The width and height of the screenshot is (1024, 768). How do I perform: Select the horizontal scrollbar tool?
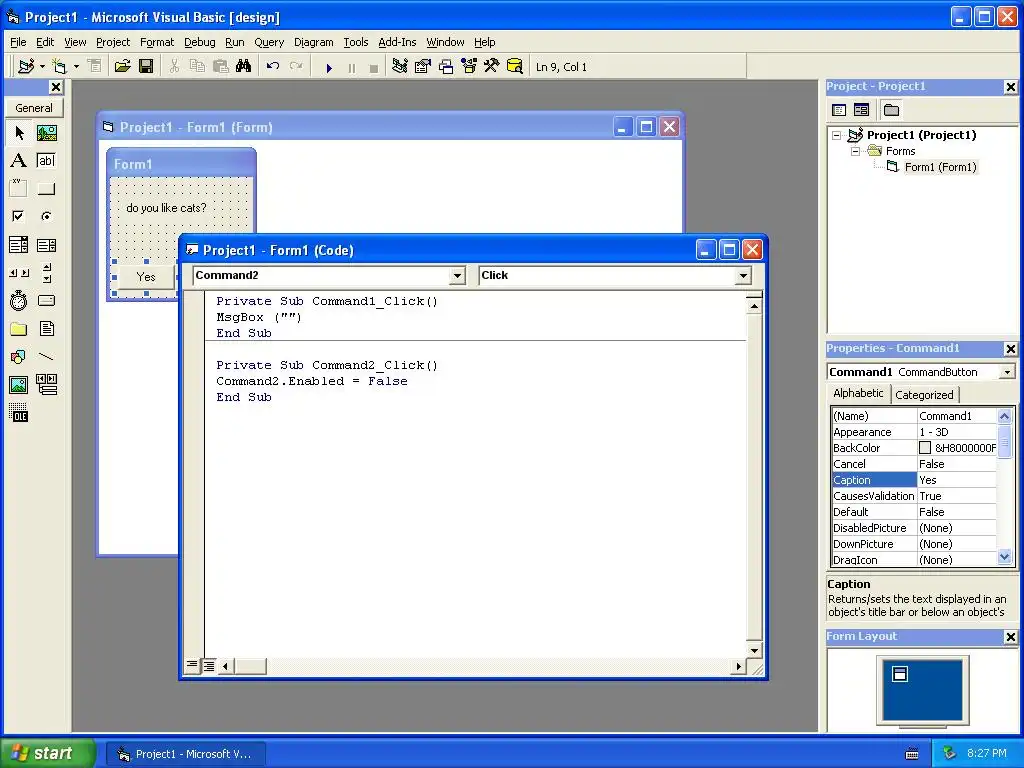tap(19, 273)
